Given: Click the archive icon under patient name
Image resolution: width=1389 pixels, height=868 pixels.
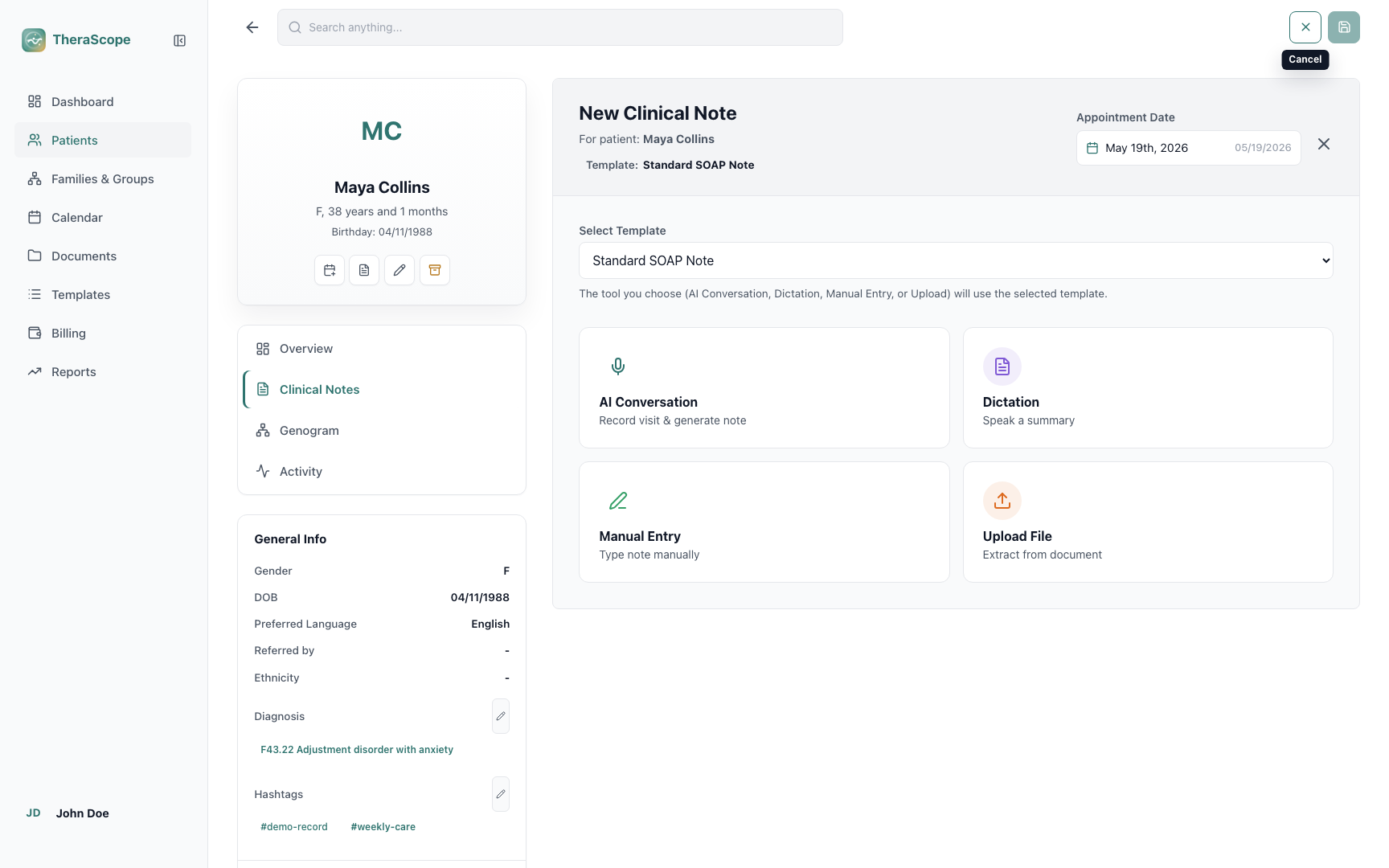Looking at the screenshot, I should [435, 270].
